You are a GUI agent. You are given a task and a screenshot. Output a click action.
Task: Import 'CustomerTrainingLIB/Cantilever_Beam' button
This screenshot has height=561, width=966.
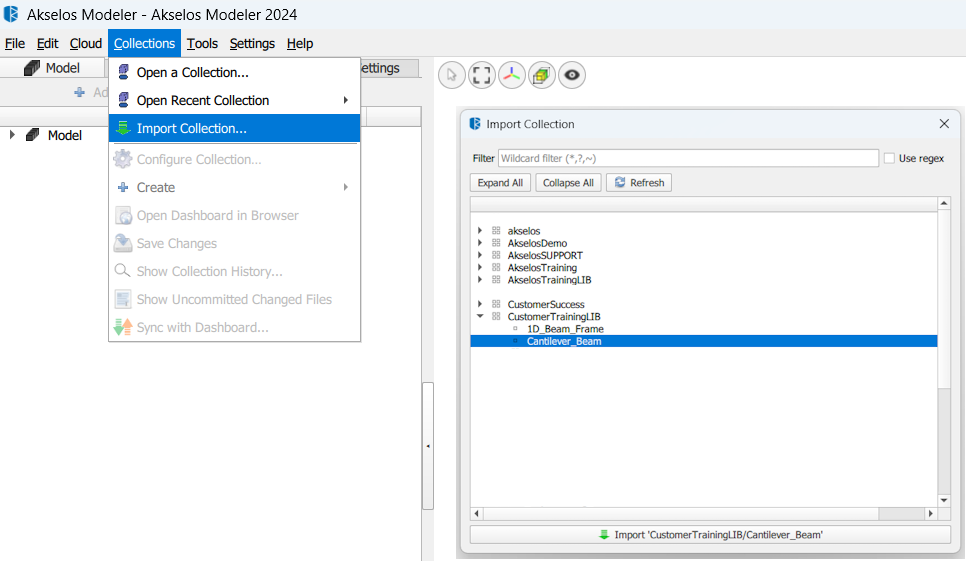coord(710,535)
